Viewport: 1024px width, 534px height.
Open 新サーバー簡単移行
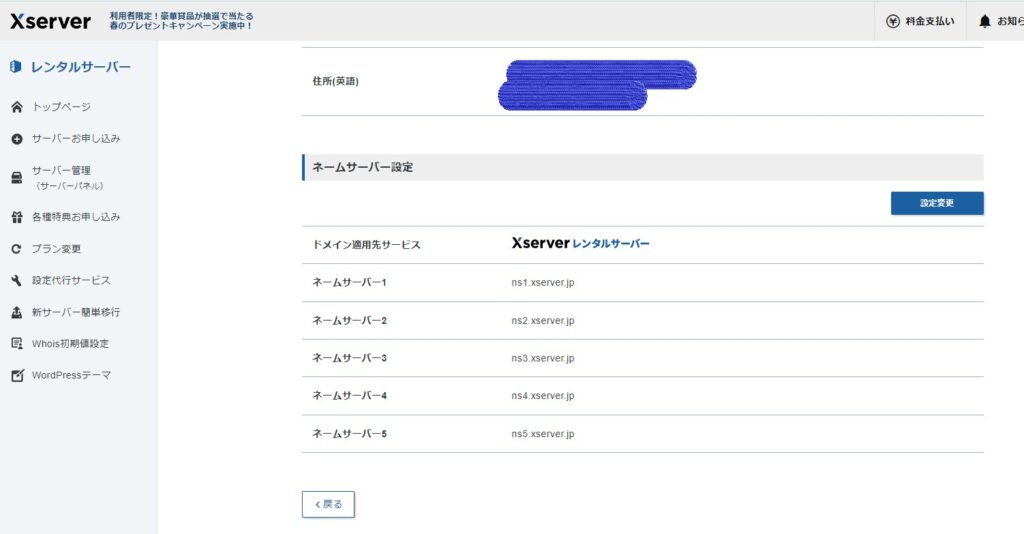[76, 312]
